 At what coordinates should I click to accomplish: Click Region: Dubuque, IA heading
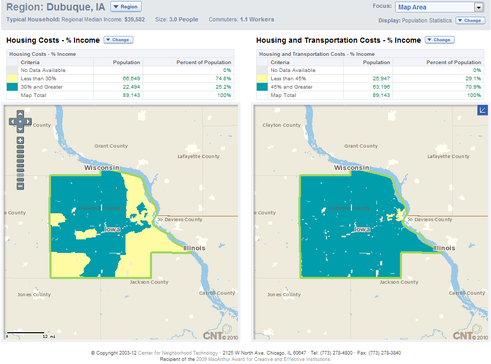point(56,7)
